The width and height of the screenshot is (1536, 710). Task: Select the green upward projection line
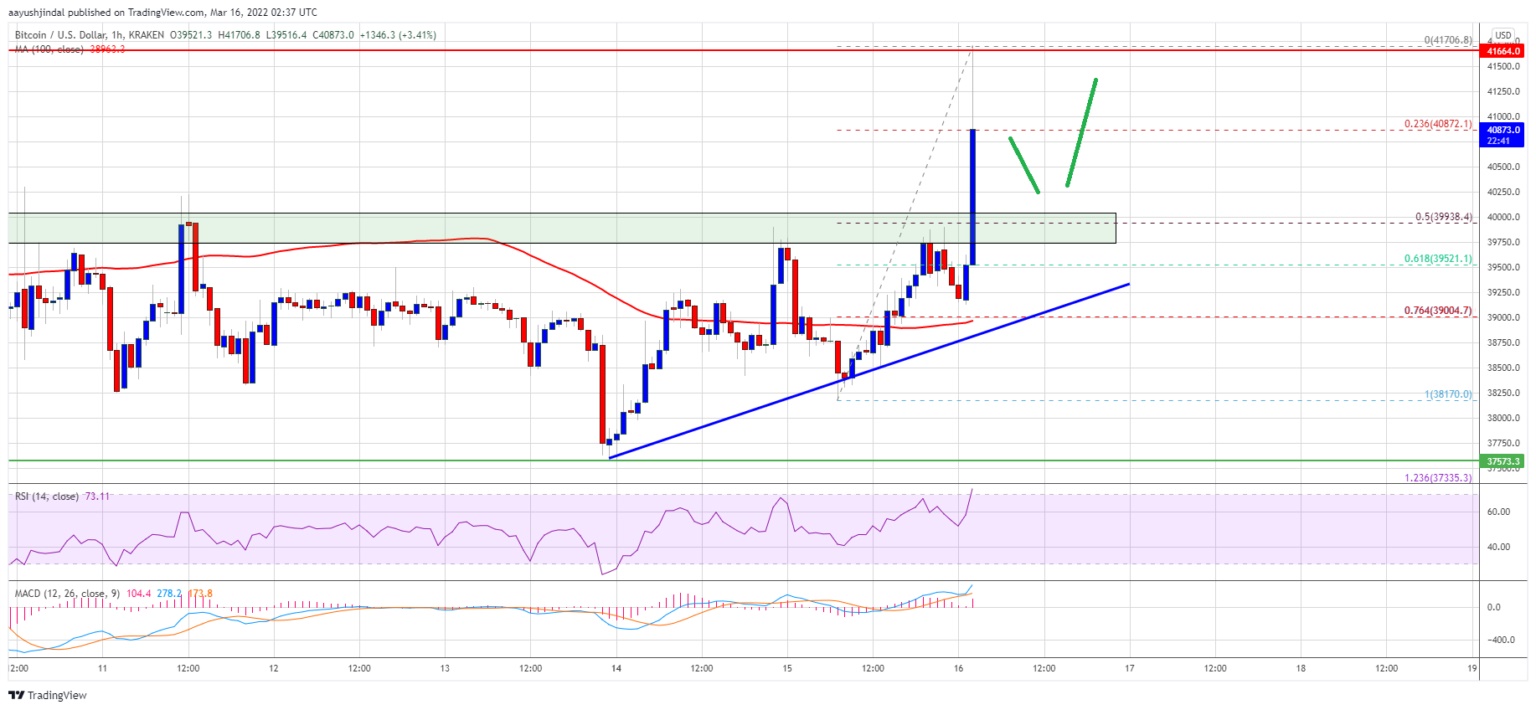click(x=1082, y=132)
